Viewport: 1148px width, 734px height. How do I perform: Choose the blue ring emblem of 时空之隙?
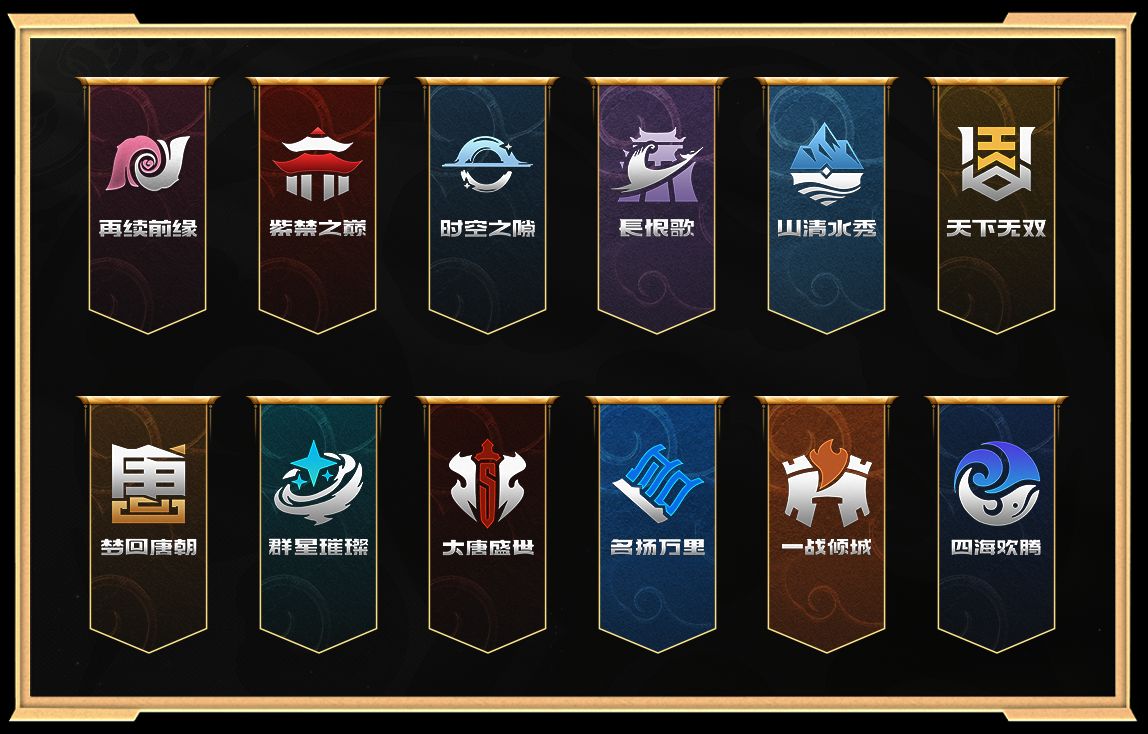click(x=487, y=164)
